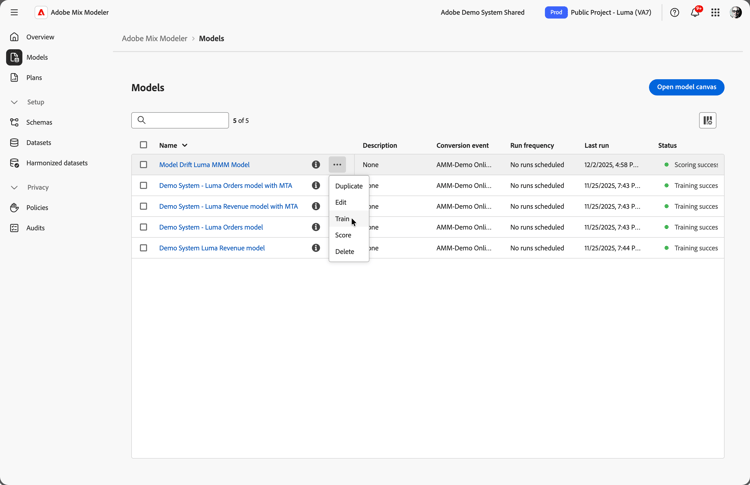Show info for Model Drift Luma MMM Model
The height and width of the screenshot is (485, 750).
click(316, 165)
